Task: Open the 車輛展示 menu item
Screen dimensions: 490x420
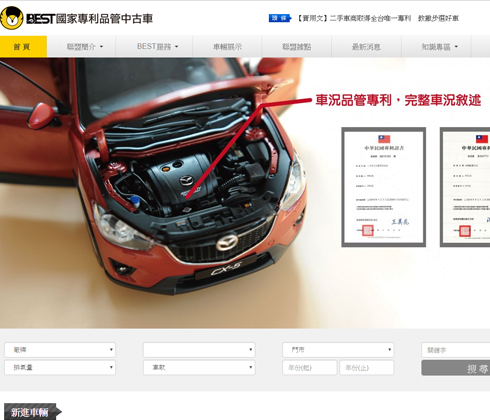Action: 227,46
